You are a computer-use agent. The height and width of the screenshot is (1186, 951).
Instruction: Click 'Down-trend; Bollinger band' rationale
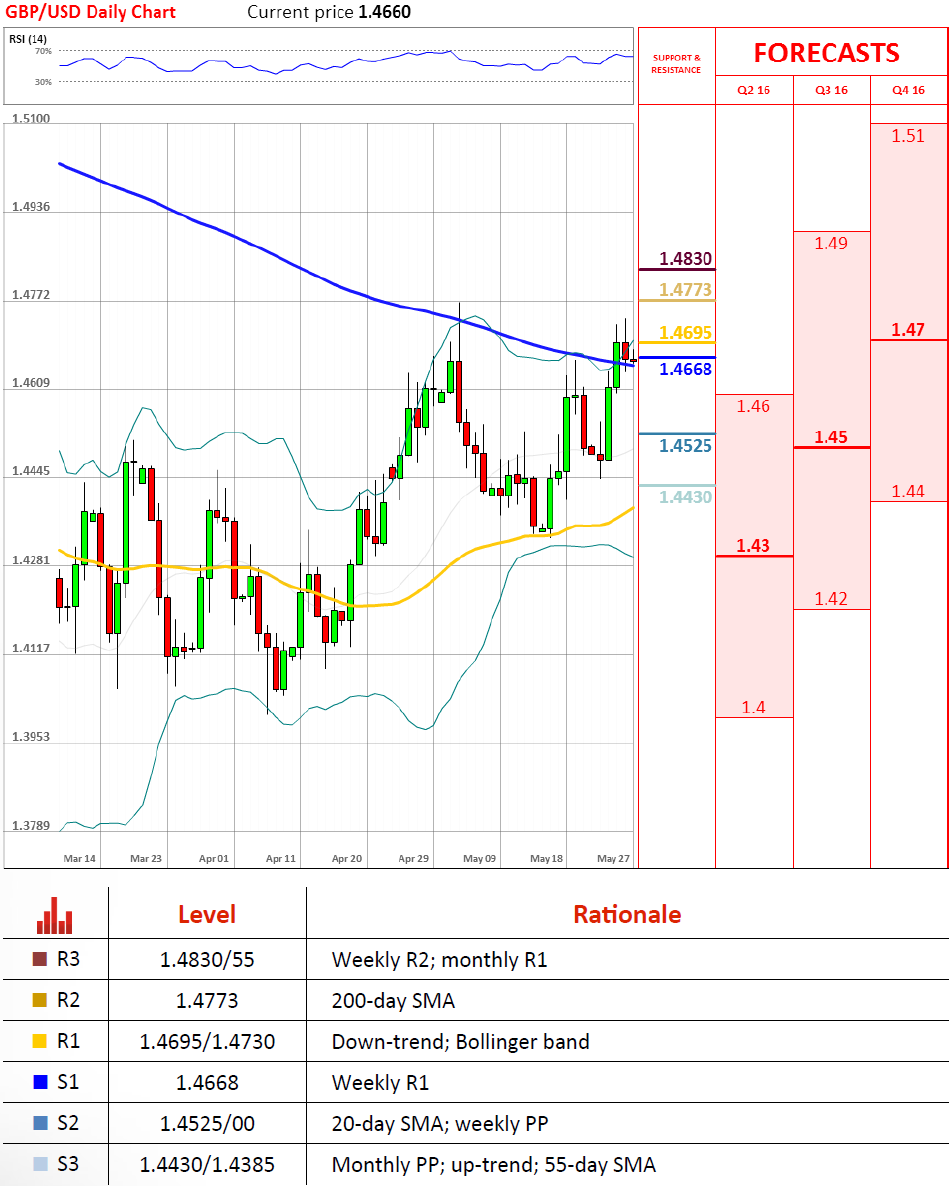461,1042
